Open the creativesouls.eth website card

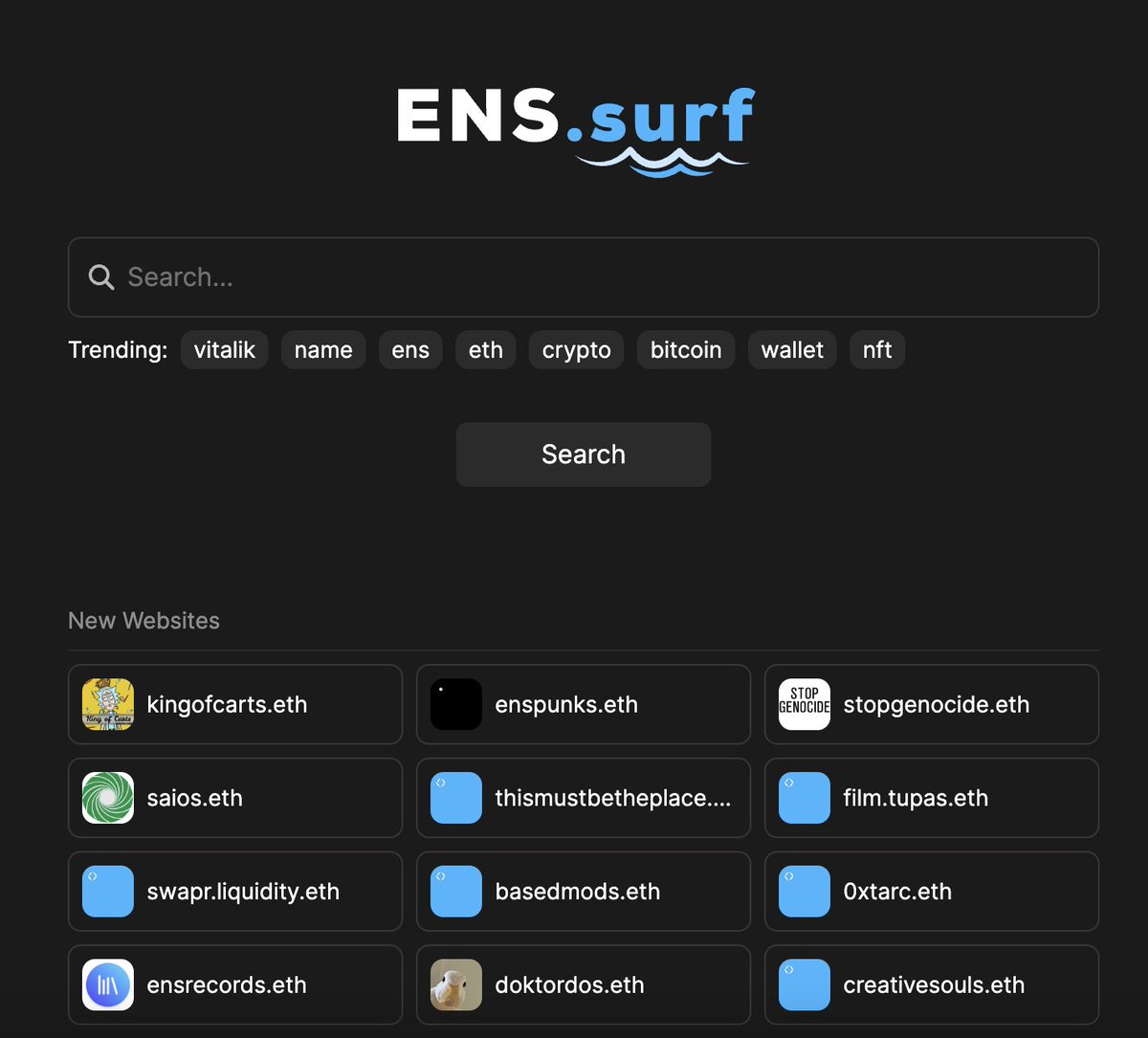click(x=931, y=984)
